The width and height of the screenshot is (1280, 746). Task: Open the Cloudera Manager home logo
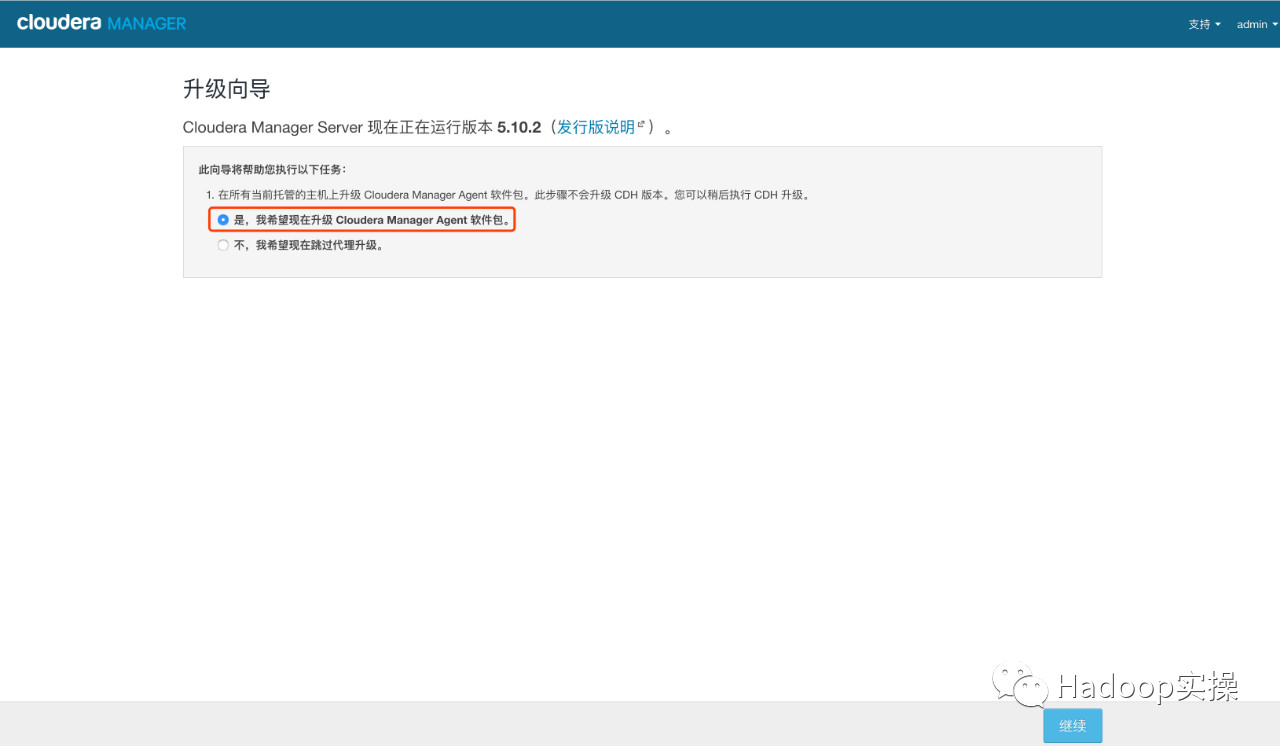pos(101,23)
